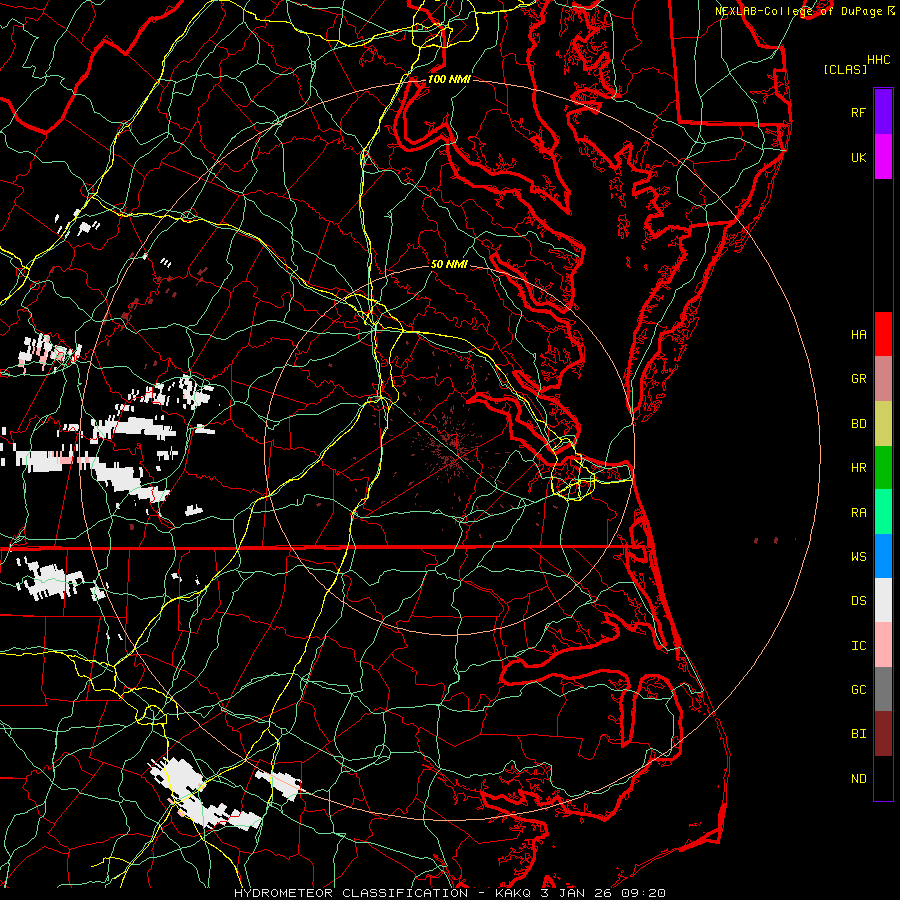Click the GR legend label
Screen dimensions: 900x900
(858, 379)
